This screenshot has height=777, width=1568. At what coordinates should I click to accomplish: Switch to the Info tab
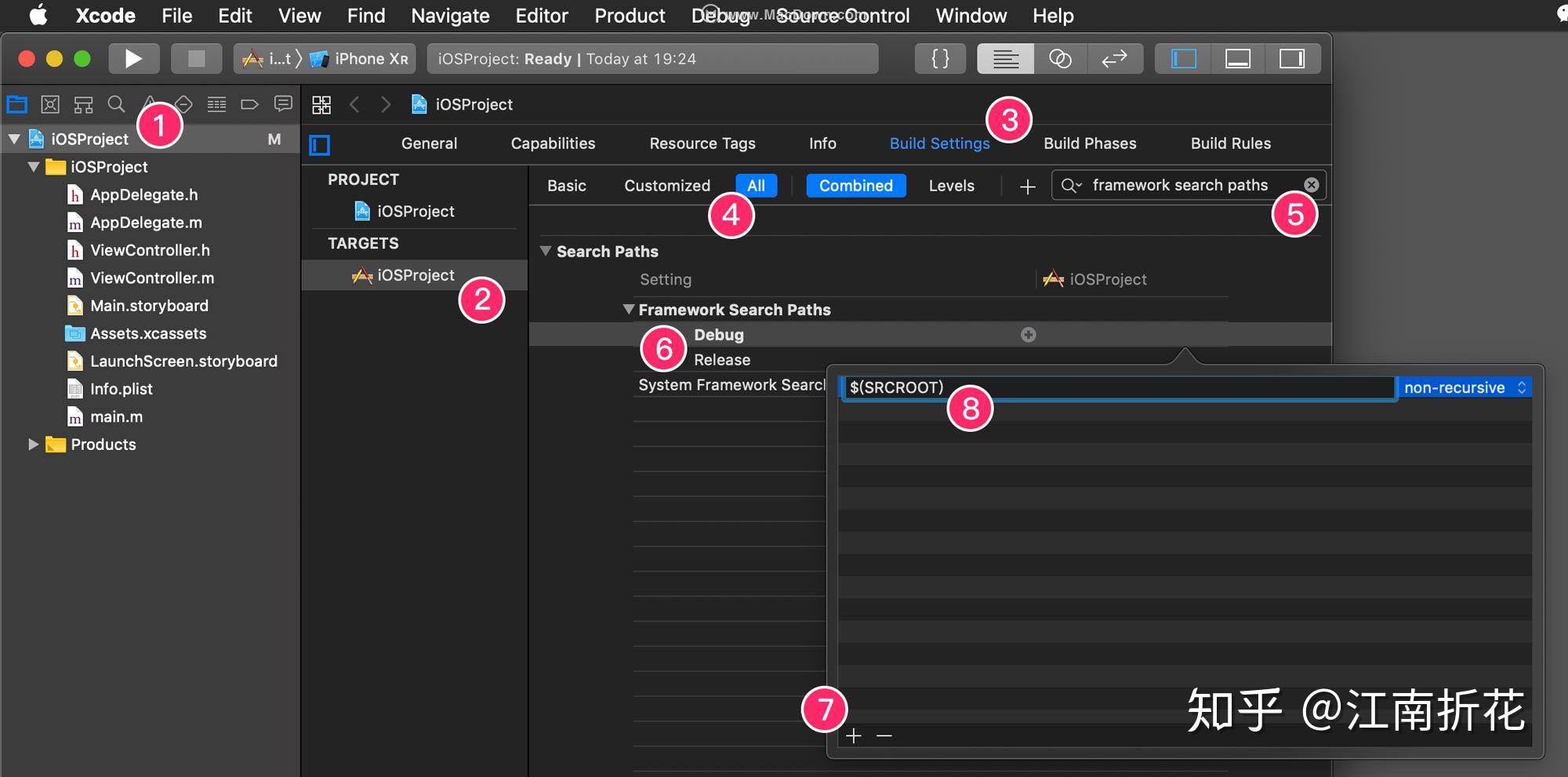pos(822,143)
